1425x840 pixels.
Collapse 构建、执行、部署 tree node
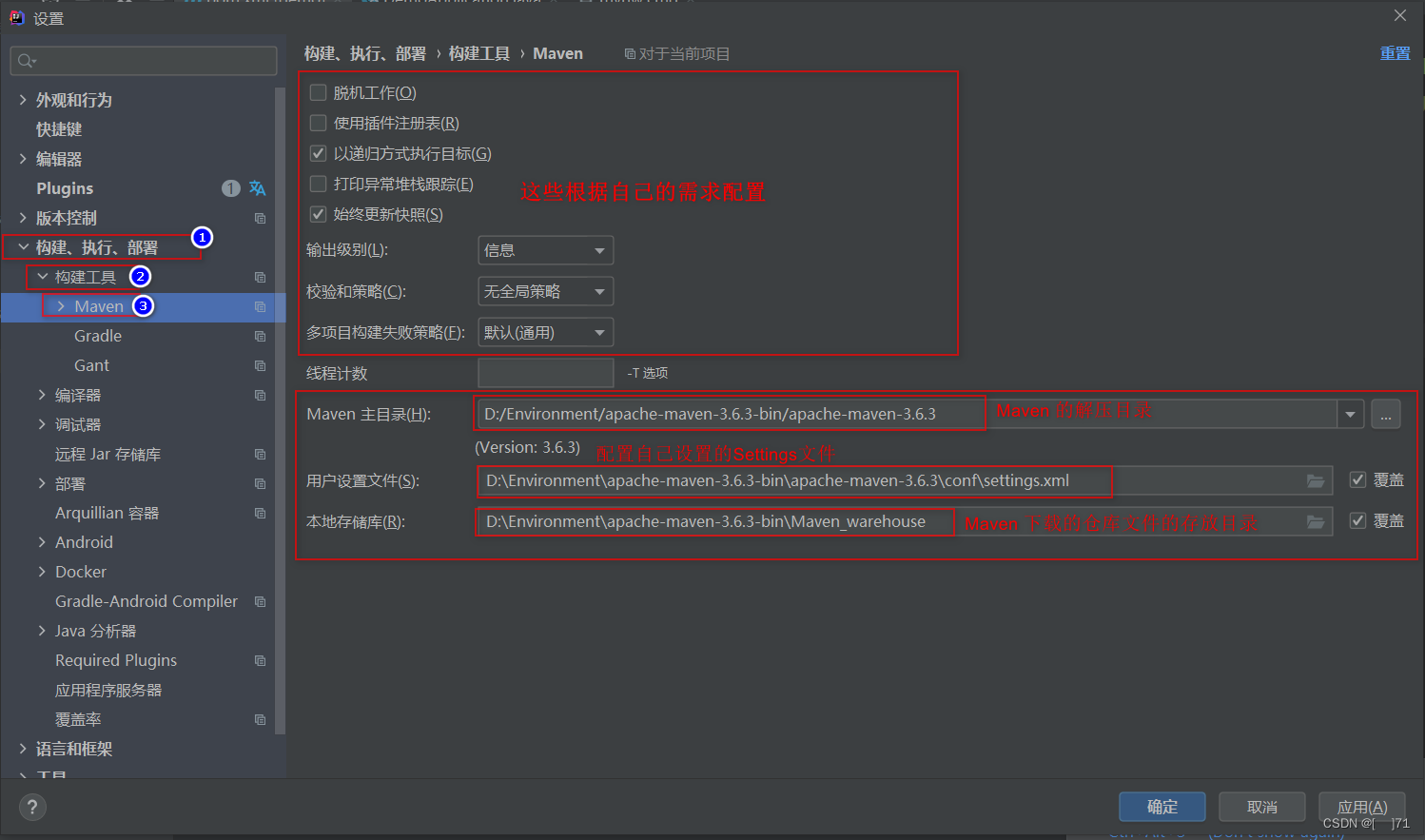click(x=23, y=247)
